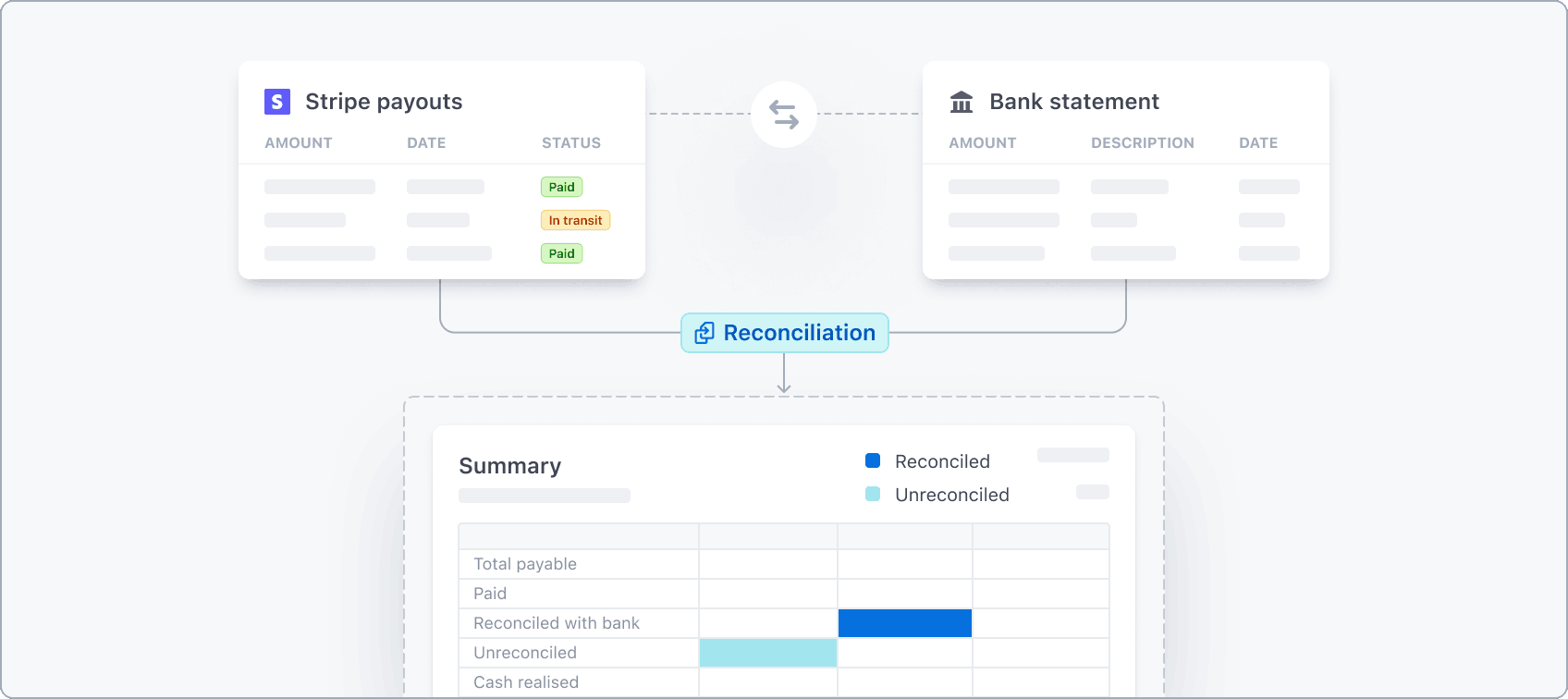Click the Unreconciled legend label
This screenshot has height=699, width=1568.
(x=952, y=495)
